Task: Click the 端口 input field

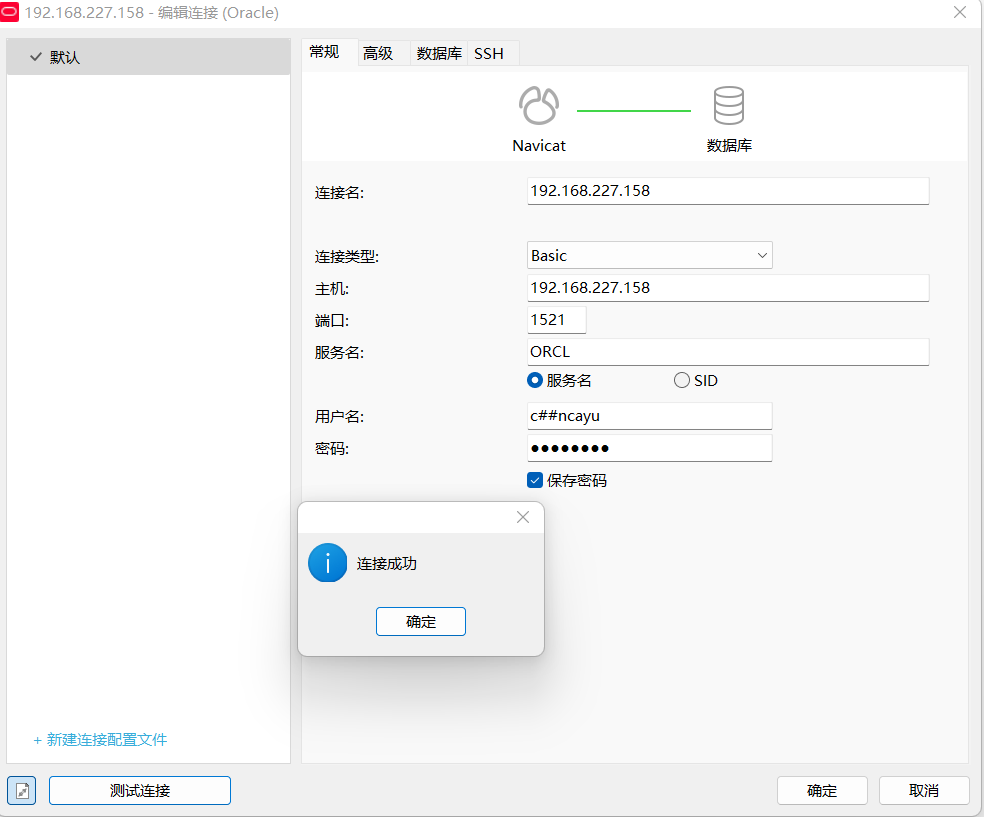Action: coord(556,319)
